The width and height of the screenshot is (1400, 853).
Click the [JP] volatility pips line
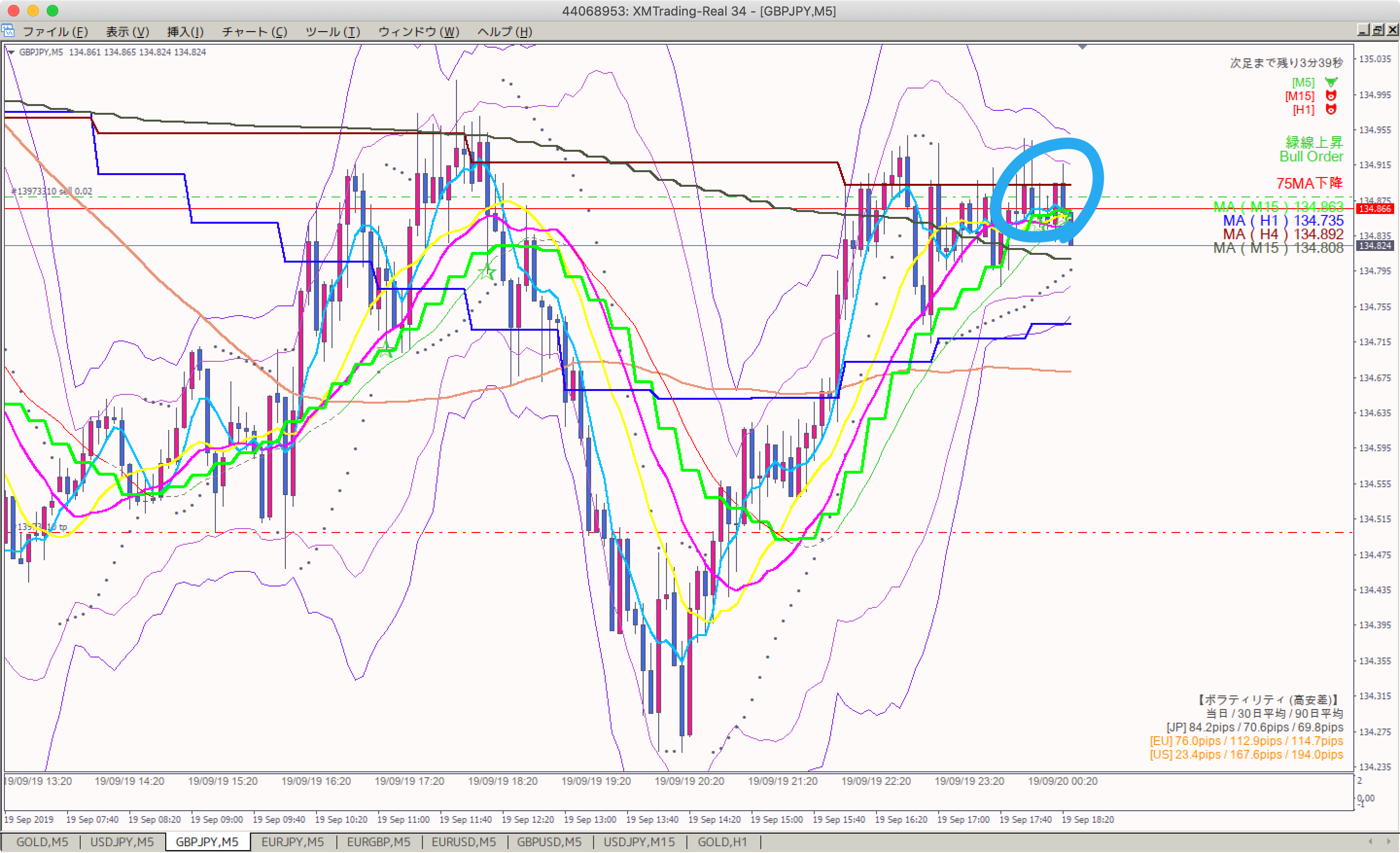(x=1255, y=727)
